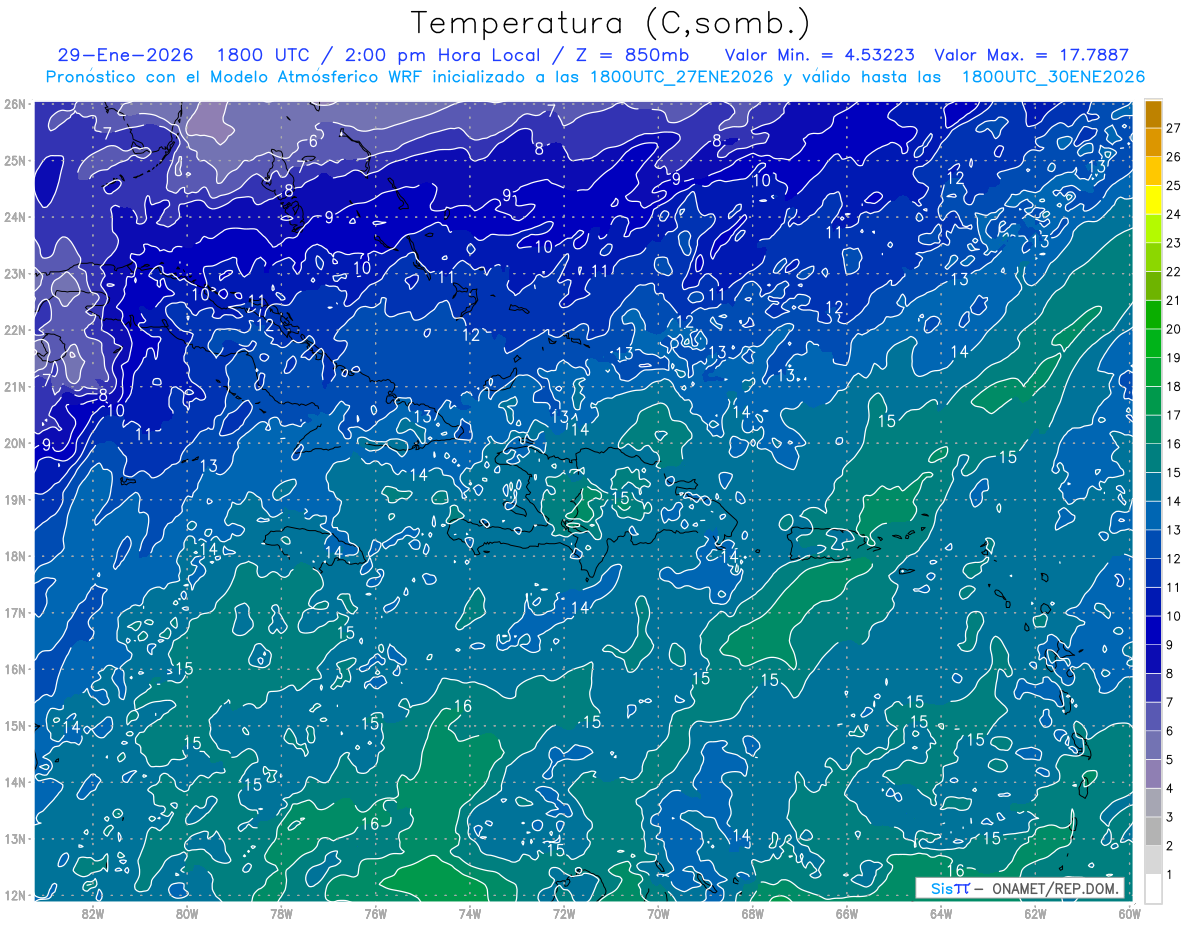Click the "20N" latitude label
This screenshot has height=927, width=1200.
coord(15,443)
